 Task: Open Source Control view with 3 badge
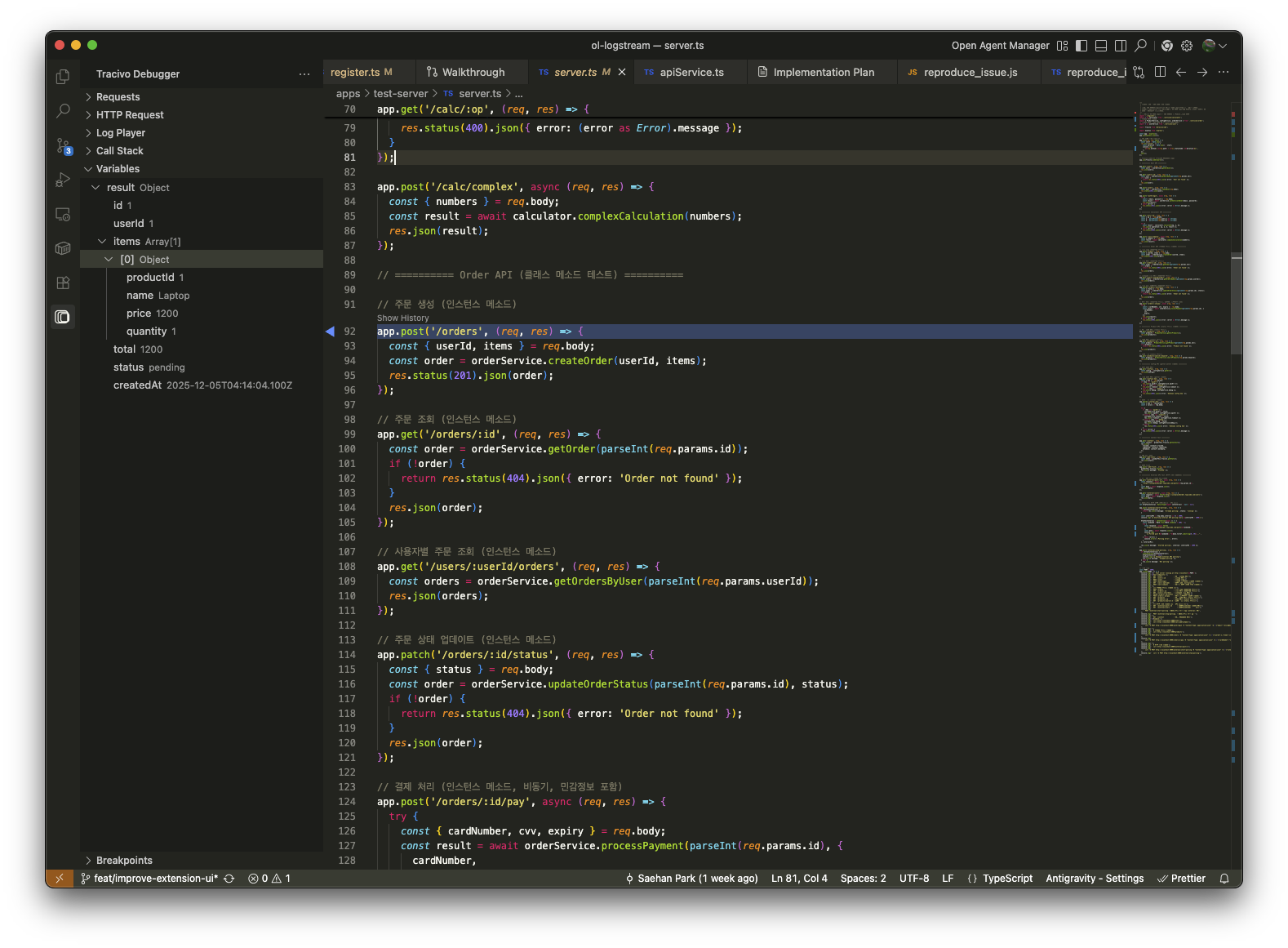click(63, 146)
